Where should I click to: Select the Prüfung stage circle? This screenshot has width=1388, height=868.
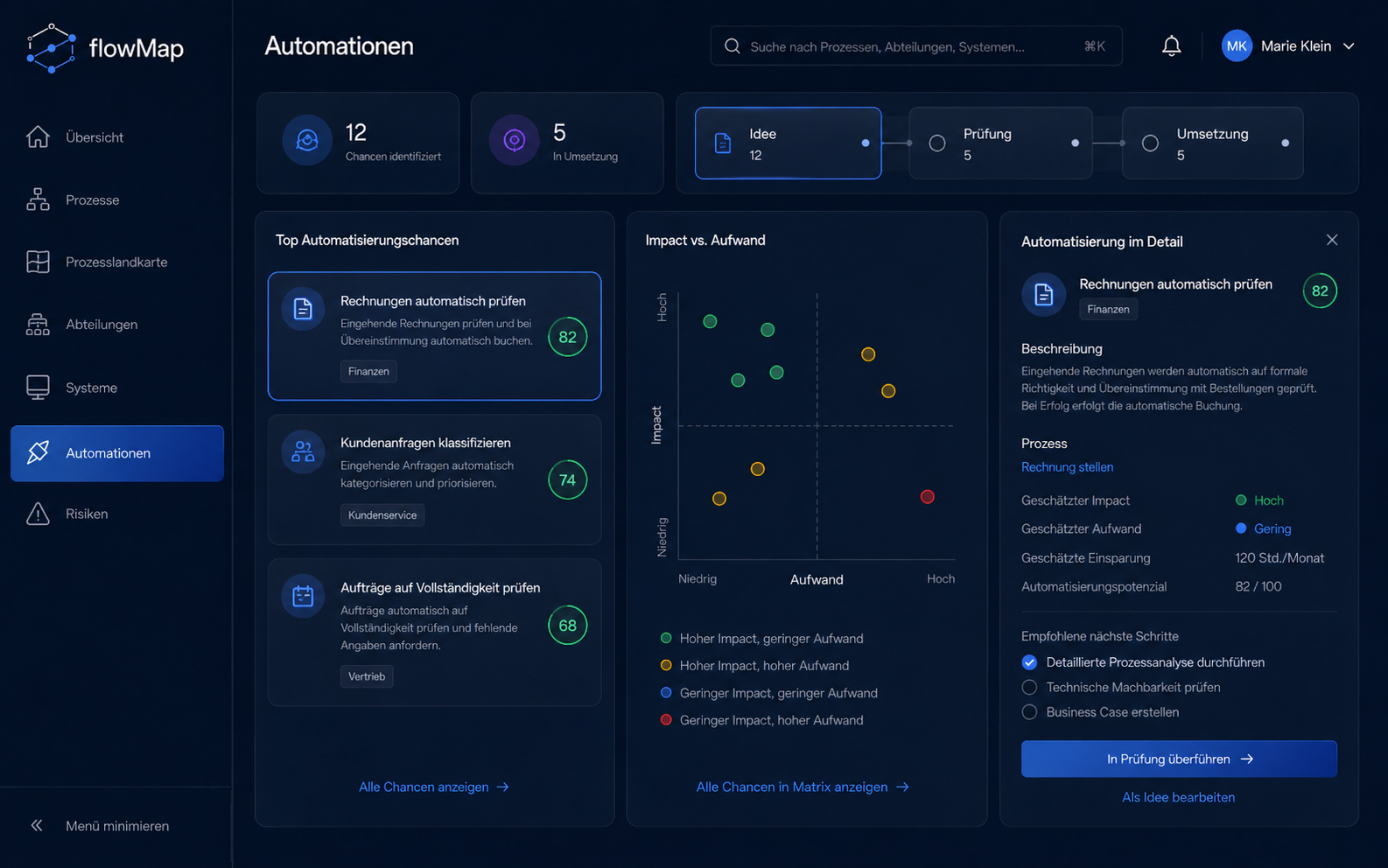point(937,143)
